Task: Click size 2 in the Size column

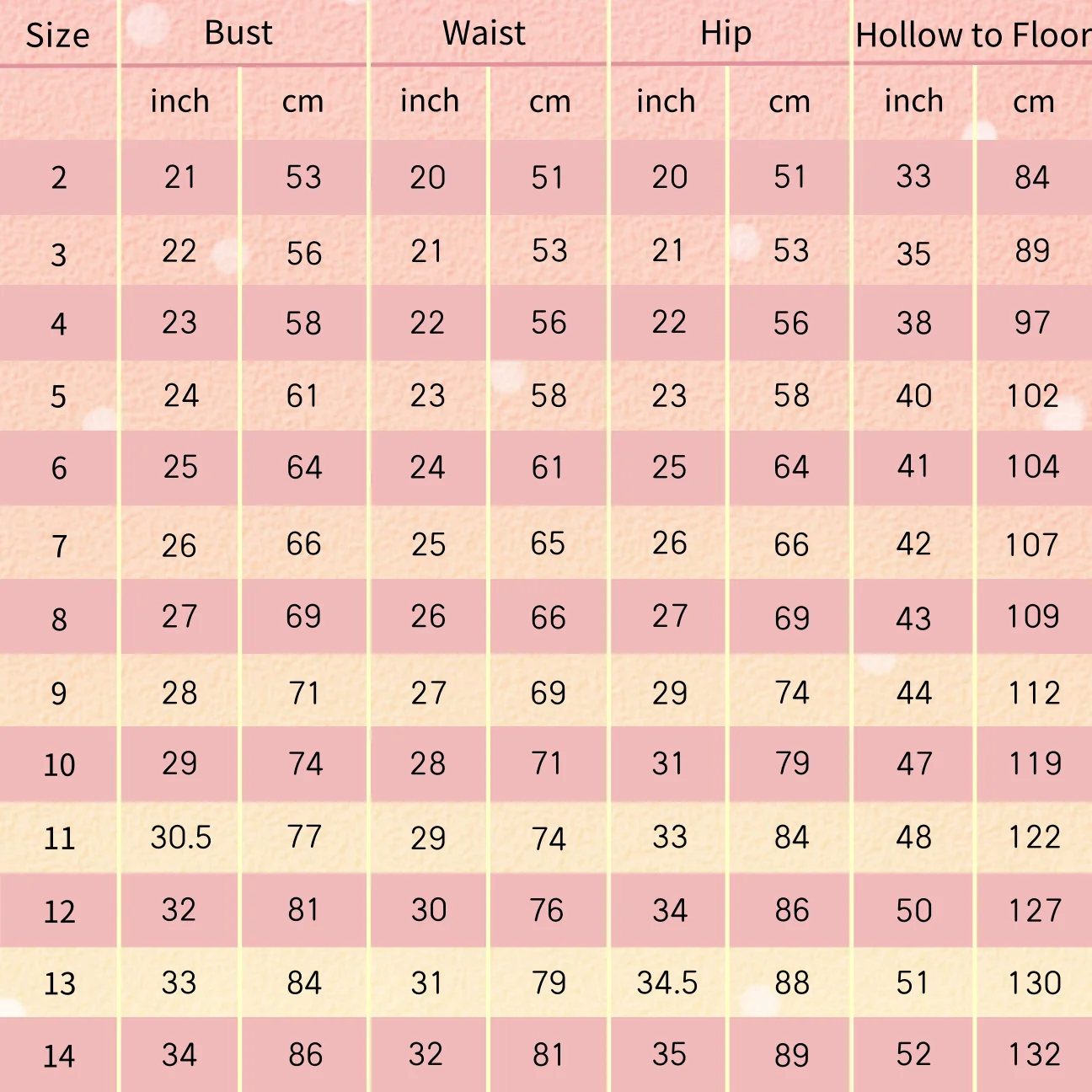Action: point(59,178)
